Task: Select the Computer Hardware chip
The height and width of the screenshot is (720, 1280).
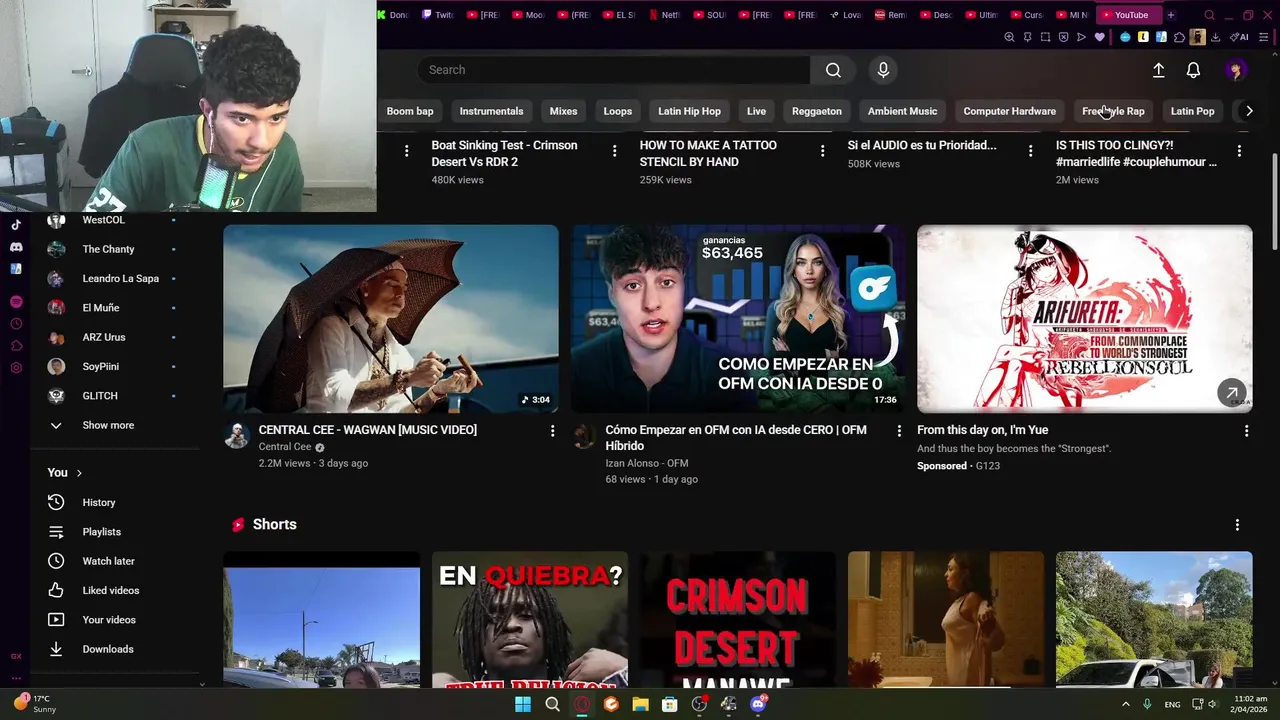Action: (x=1009, y=111)
